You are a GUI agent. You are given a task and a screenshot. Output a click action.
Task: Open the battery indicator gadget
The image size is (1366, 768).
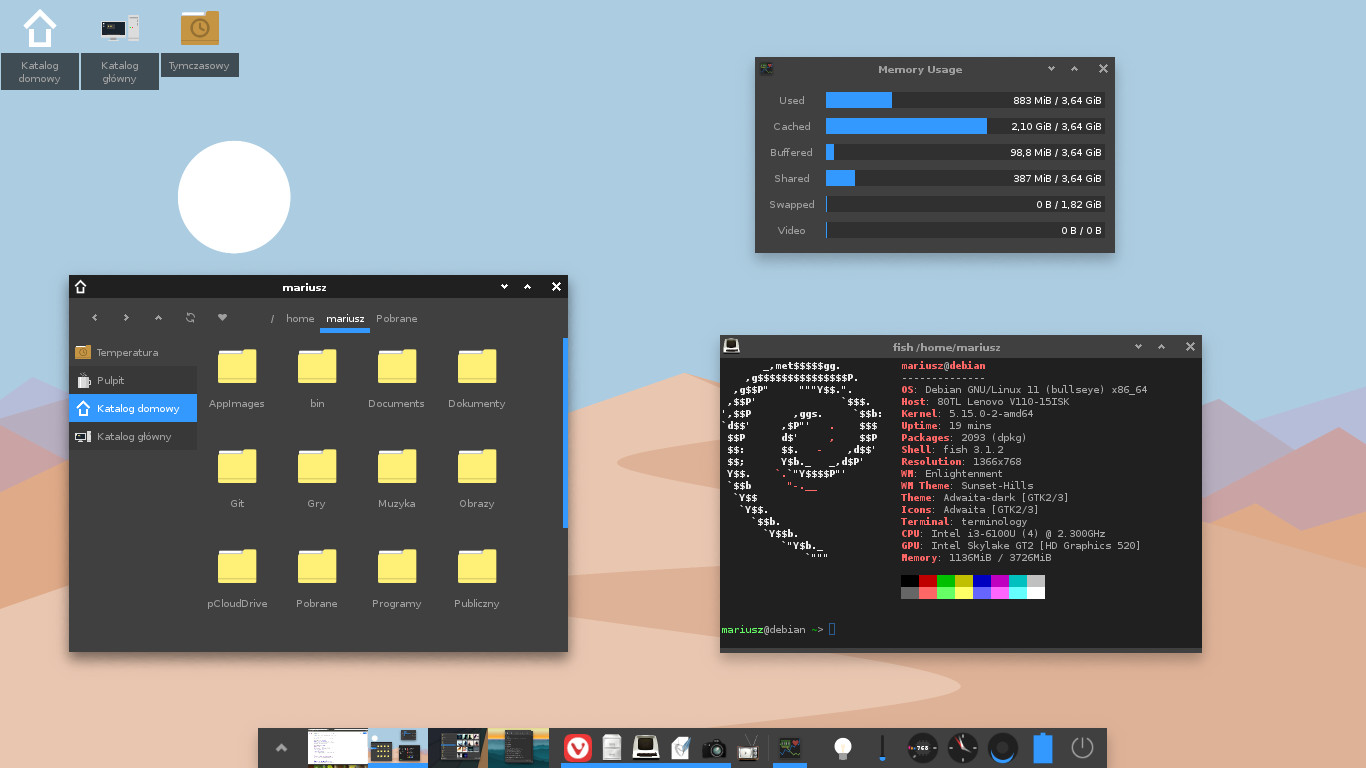1043,748
